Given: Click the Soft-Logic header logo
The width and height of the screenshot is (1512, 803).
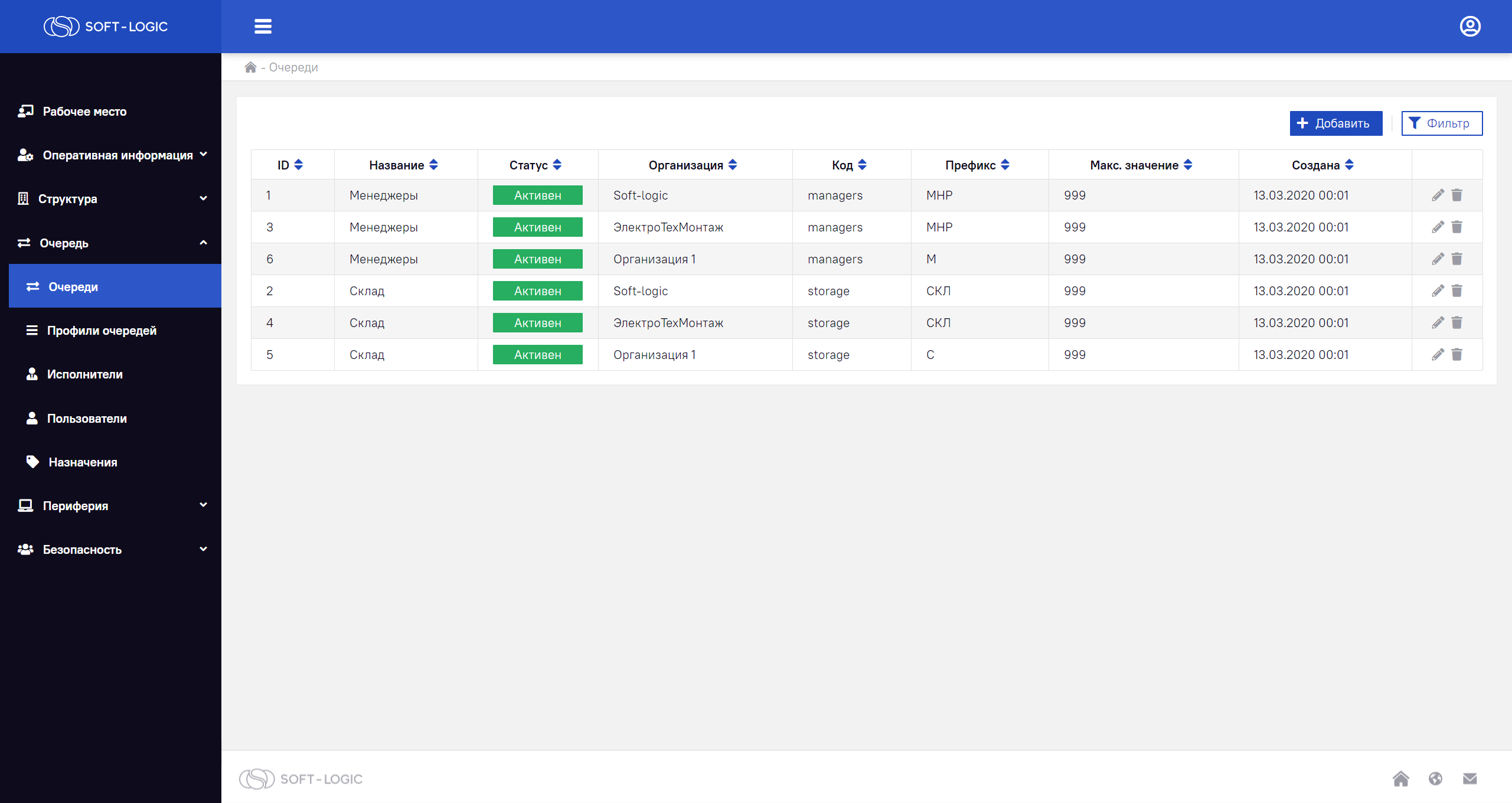Looking at the screenshot, I should point(106,27).
